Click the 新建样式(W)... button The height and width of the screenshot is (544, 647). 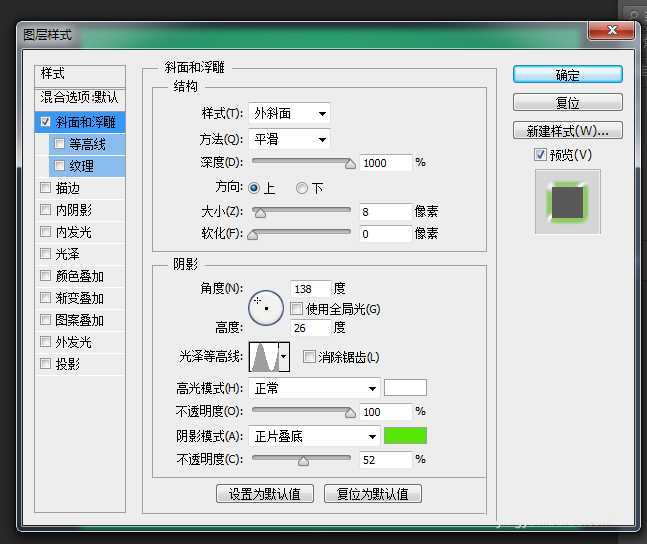tap(567, 131)
